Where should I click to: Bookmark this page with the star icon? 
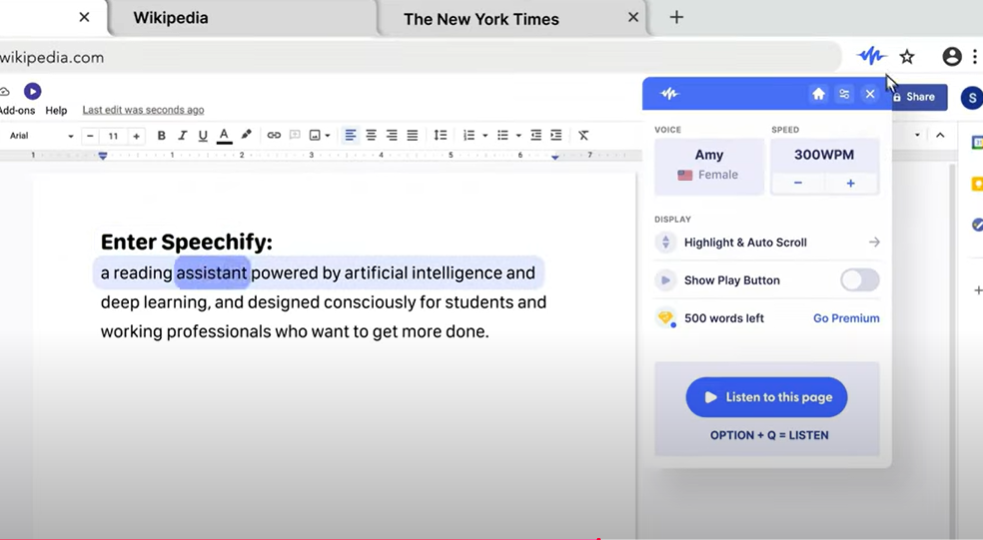click(x=907, y=57)
